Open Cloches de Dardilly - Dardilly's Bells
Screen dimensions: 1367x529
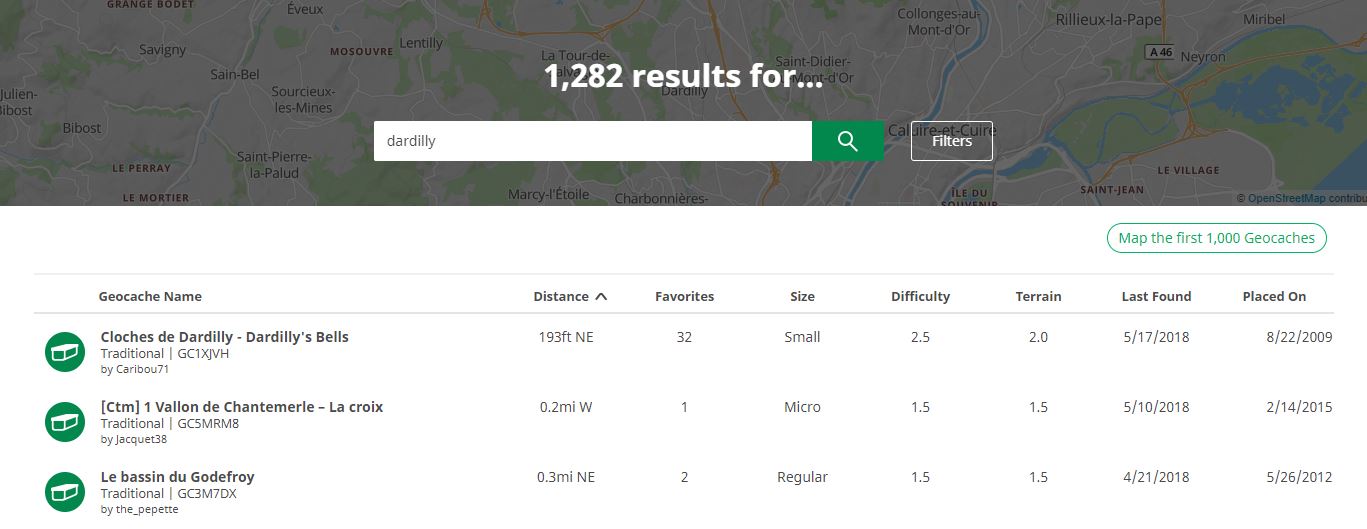coord(224,337)
